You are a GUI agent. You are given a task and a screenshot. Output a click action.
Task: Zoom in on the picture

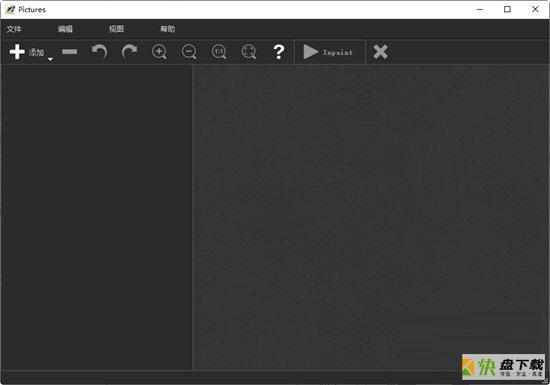click(159, 52)
